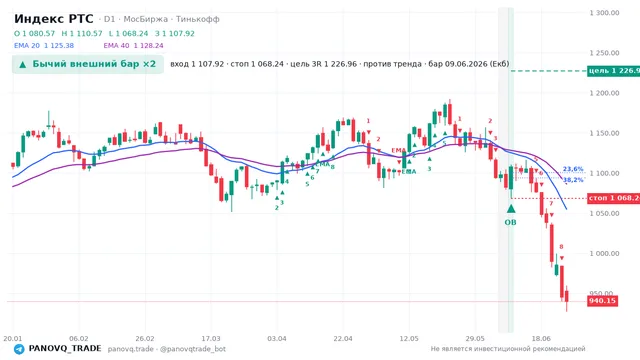Click the 1 150.00 price axis label
Screen dimensions: 640x360
(x=604, y=133)
